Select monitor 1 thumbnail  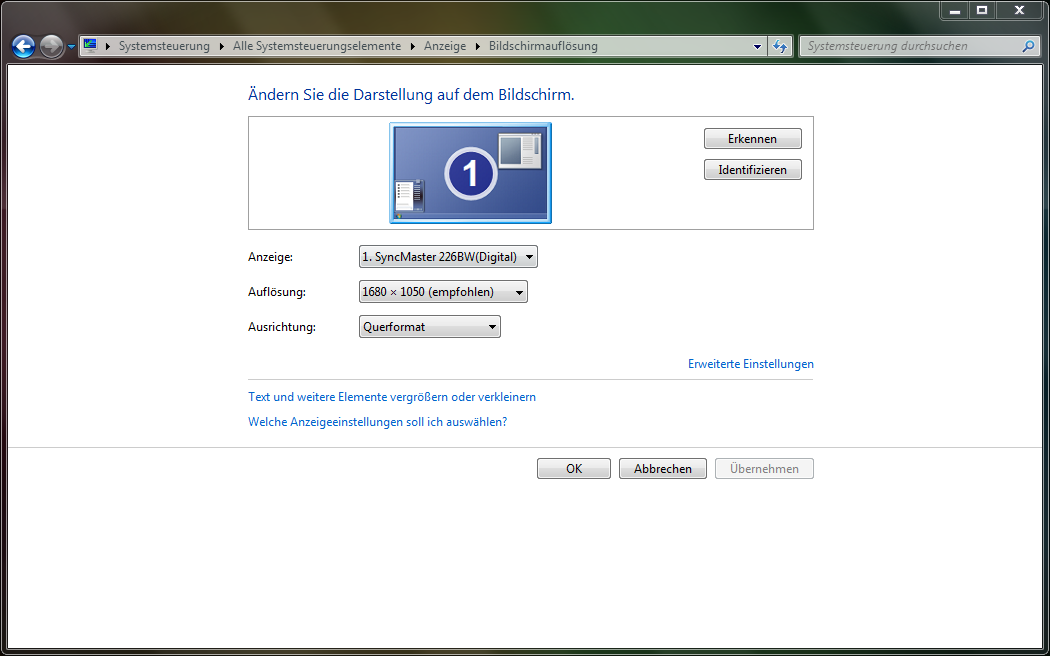click(471, 173)
